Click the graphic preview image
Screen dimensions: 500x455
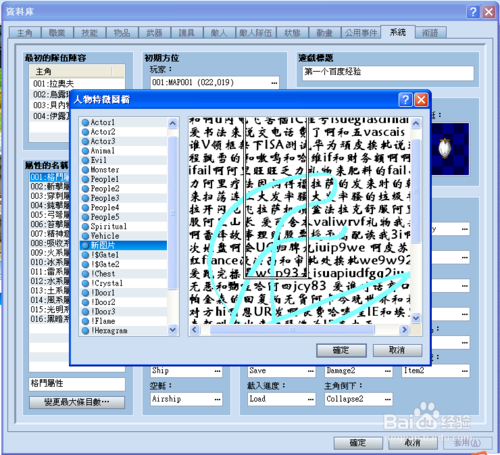[x=300, y=221]
